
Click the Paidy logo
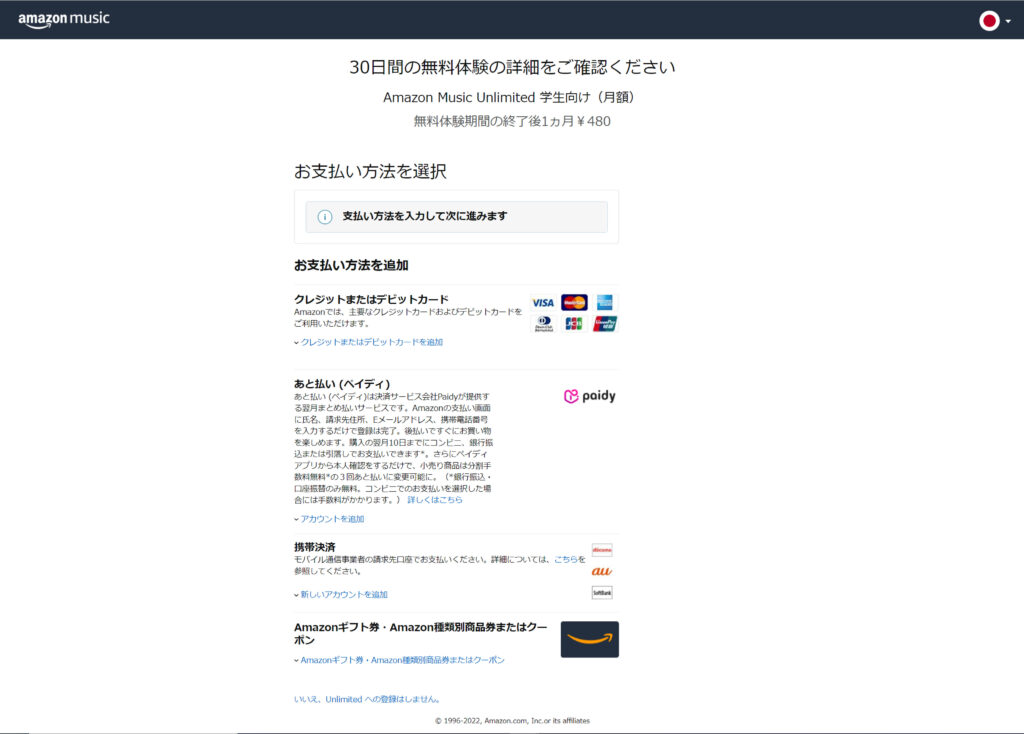coord(590,396)
